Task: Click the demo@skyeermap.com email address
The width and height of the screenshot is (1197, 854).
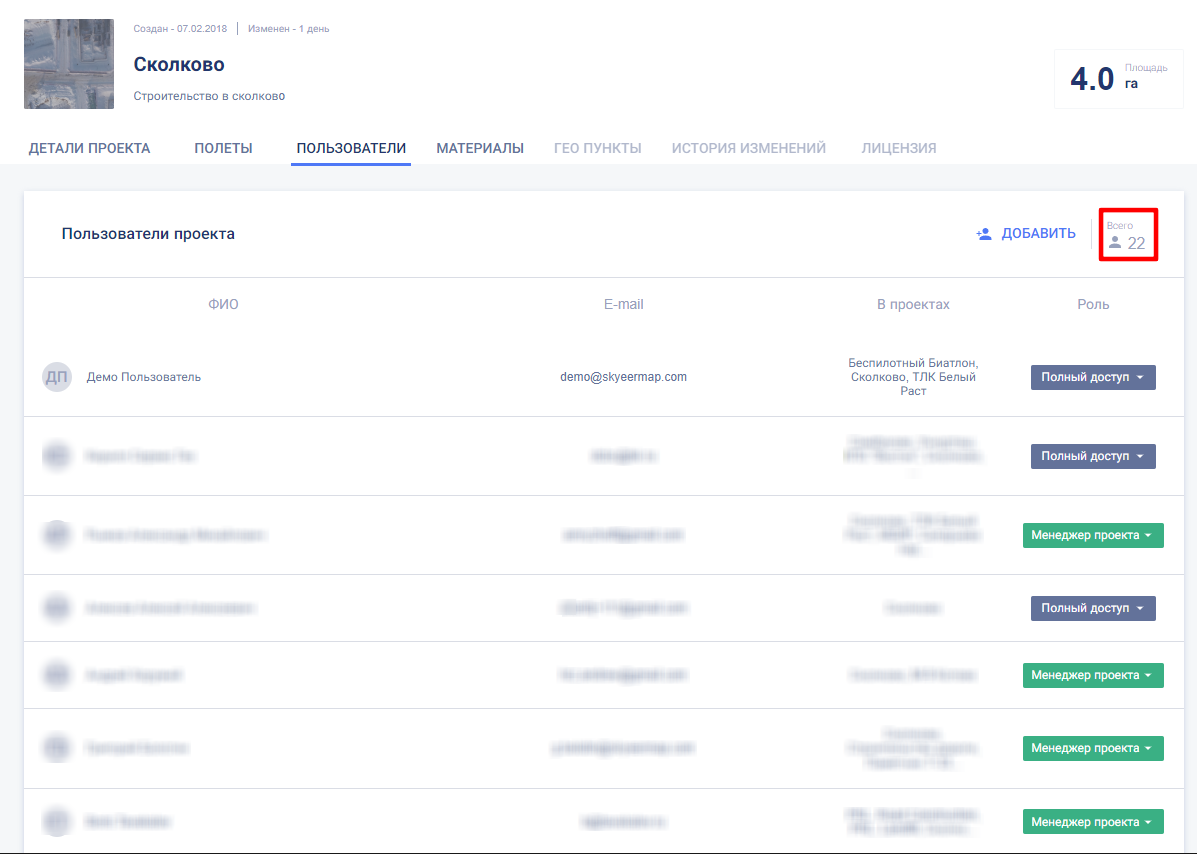Action: (x=623, y=377)
